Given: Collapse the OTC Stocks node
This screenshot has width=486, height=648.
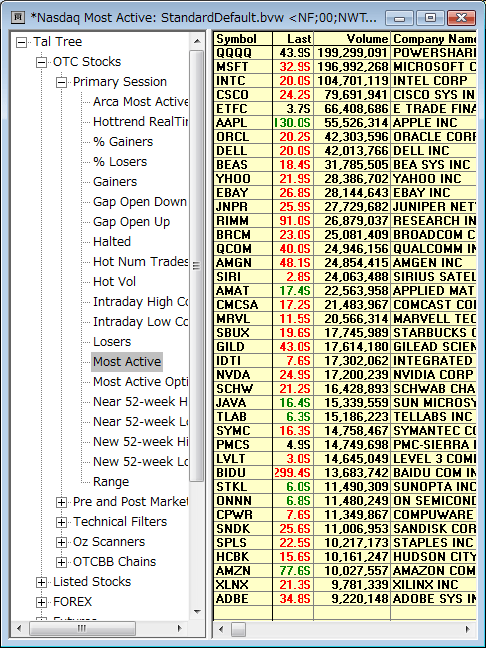Looking at the screenshot, I should [x=41, y=62].
